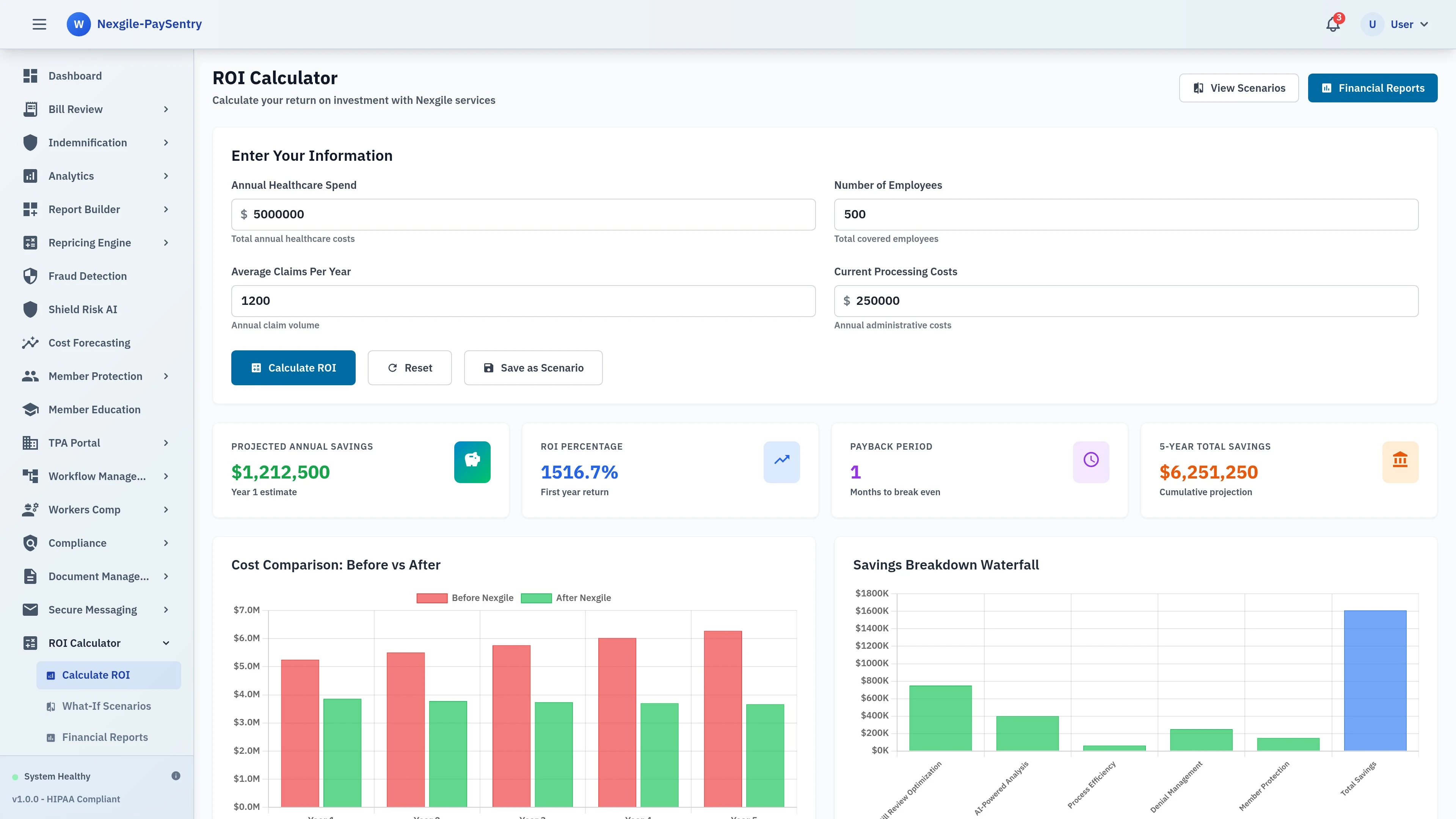Open the What-If Scenarios page

coord(106,706)
